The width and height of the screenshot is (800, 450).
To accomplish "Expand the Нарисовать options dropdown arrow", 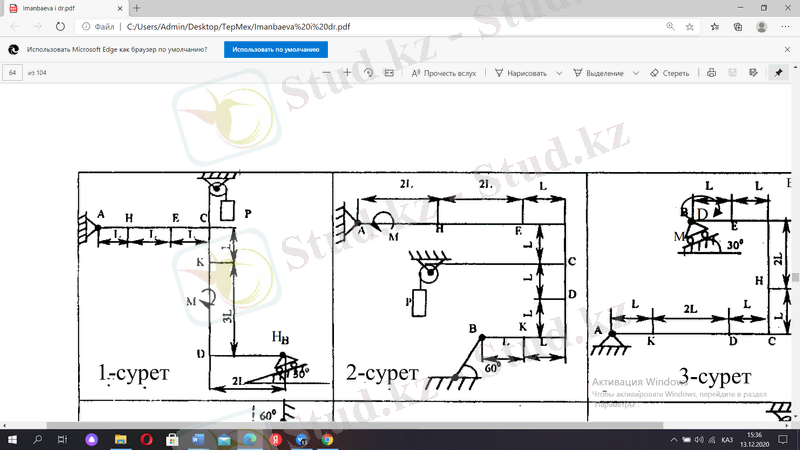I will 559,73.
